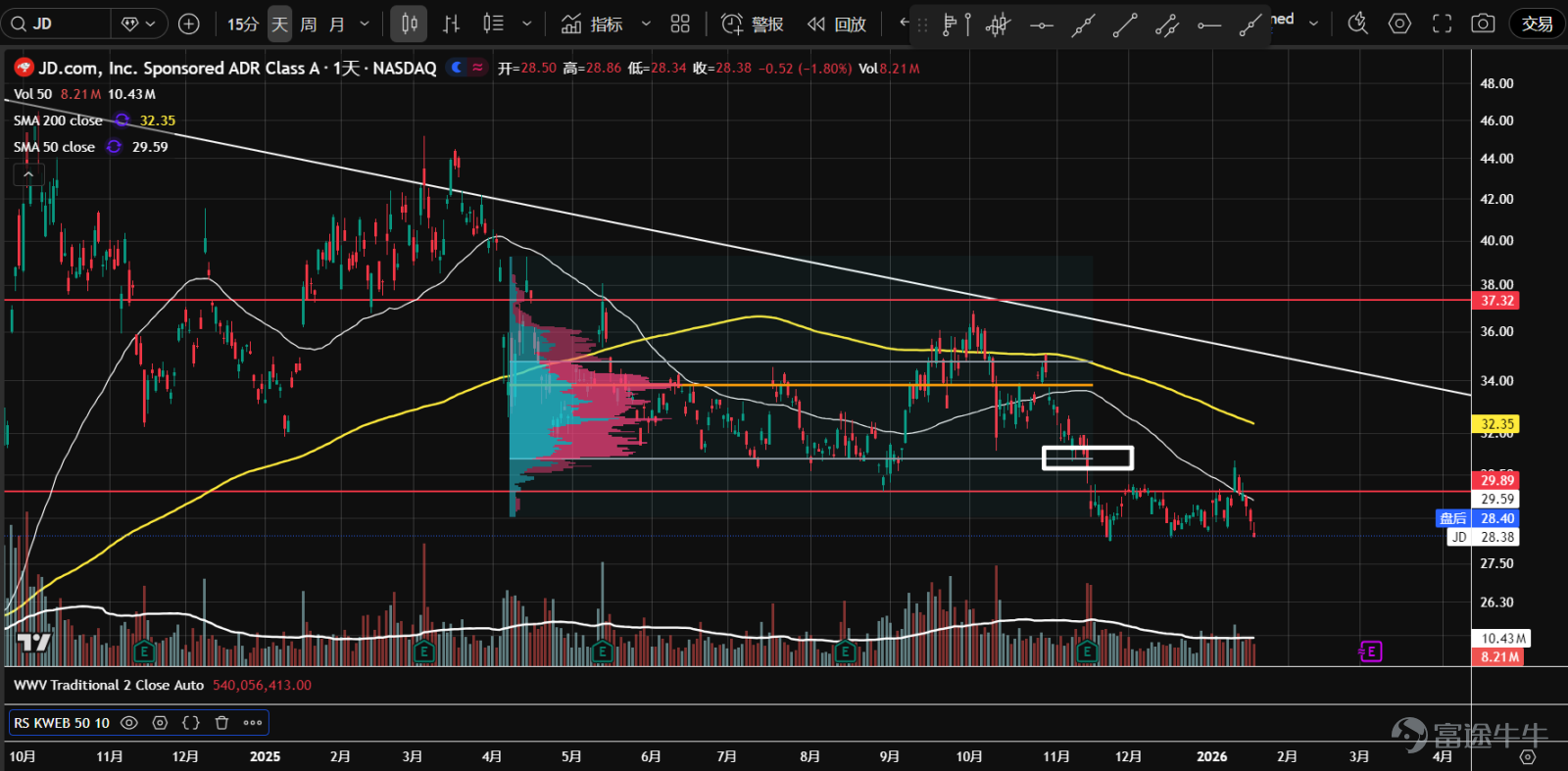View RS KWEB source code braces icon
Viewport: 1568px width, 771px height.
pos(191,723)
